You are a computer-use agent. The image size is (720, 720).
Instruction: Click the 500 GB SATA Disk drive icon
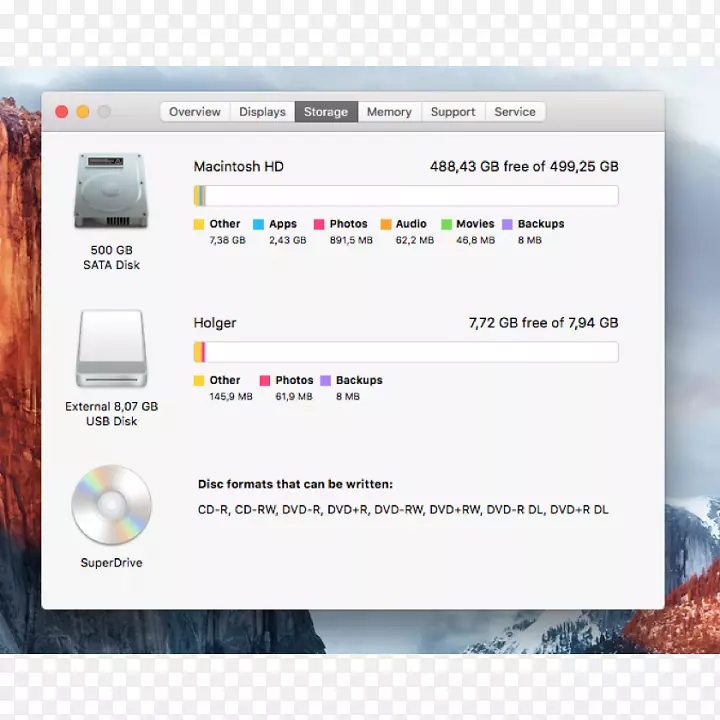pos(111,191)
